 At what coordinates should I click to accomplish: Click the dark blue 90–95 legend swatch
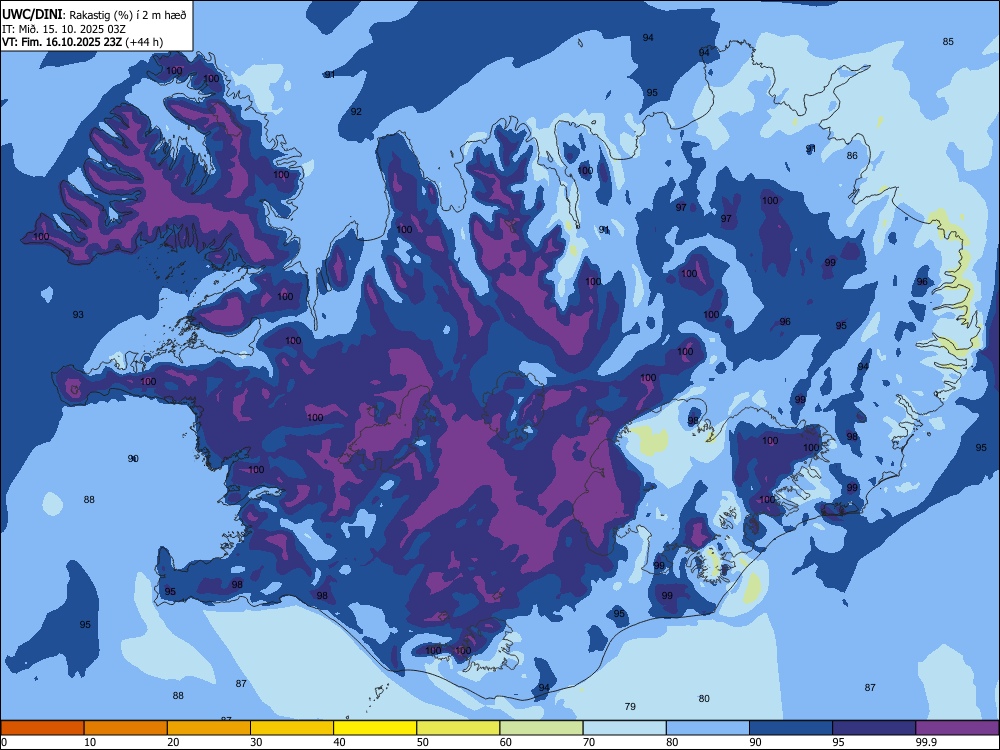[x=791, y=728]
